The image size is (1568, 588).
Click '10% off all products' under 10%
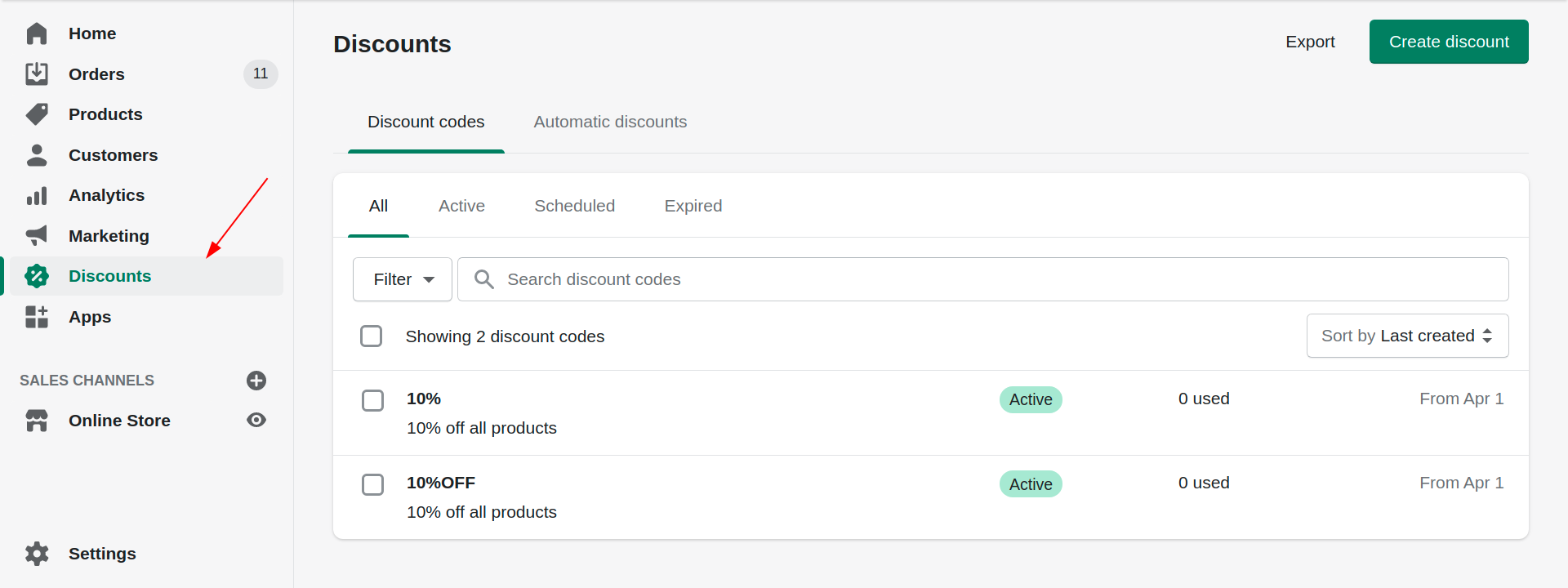(x=482, y=428)
